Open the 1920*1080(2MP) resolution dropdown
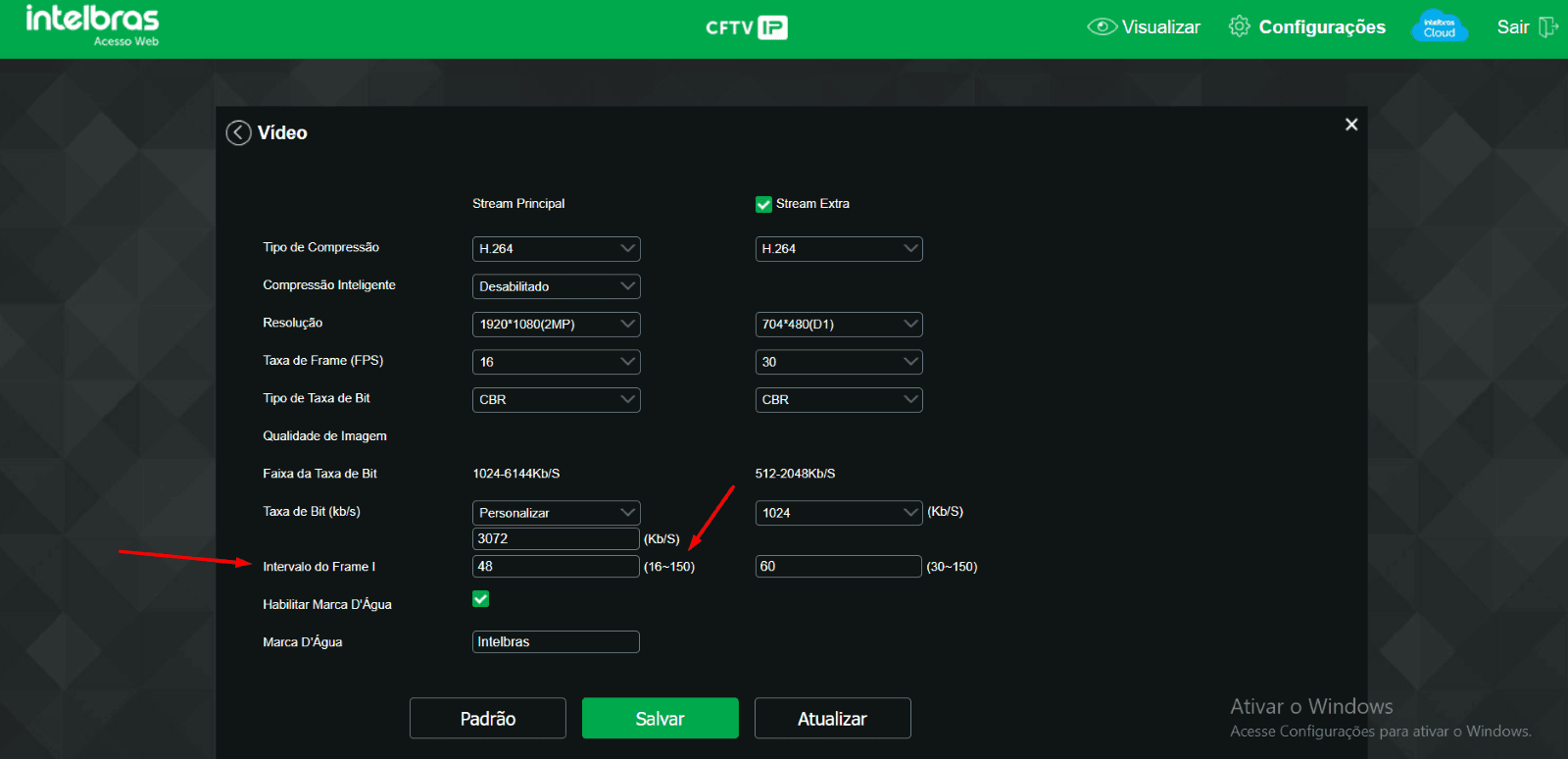Viewport: 1568px width, 759px height. (556, 325)
